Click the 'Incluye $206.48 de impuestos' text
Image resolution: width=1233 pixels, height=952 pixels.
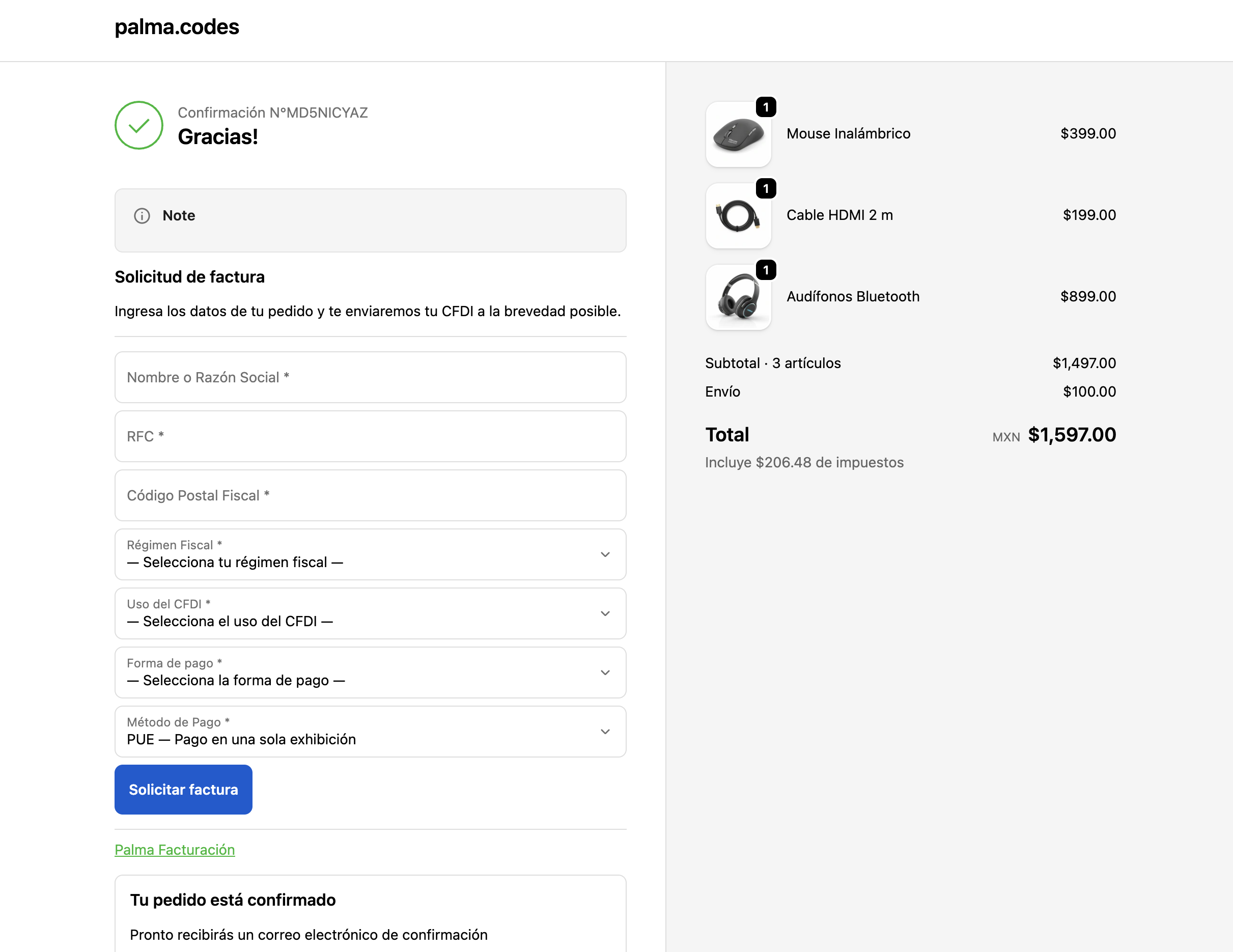pyautogui.click(x=804, y=462)
